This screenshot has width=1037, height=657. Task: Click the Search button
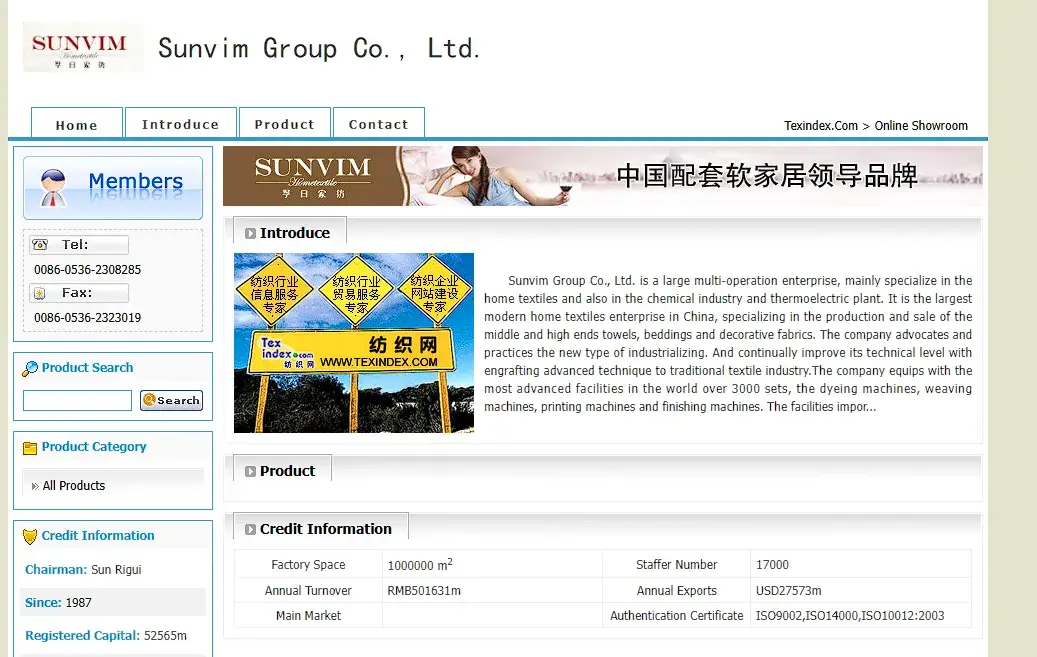[x=171, y=400]
